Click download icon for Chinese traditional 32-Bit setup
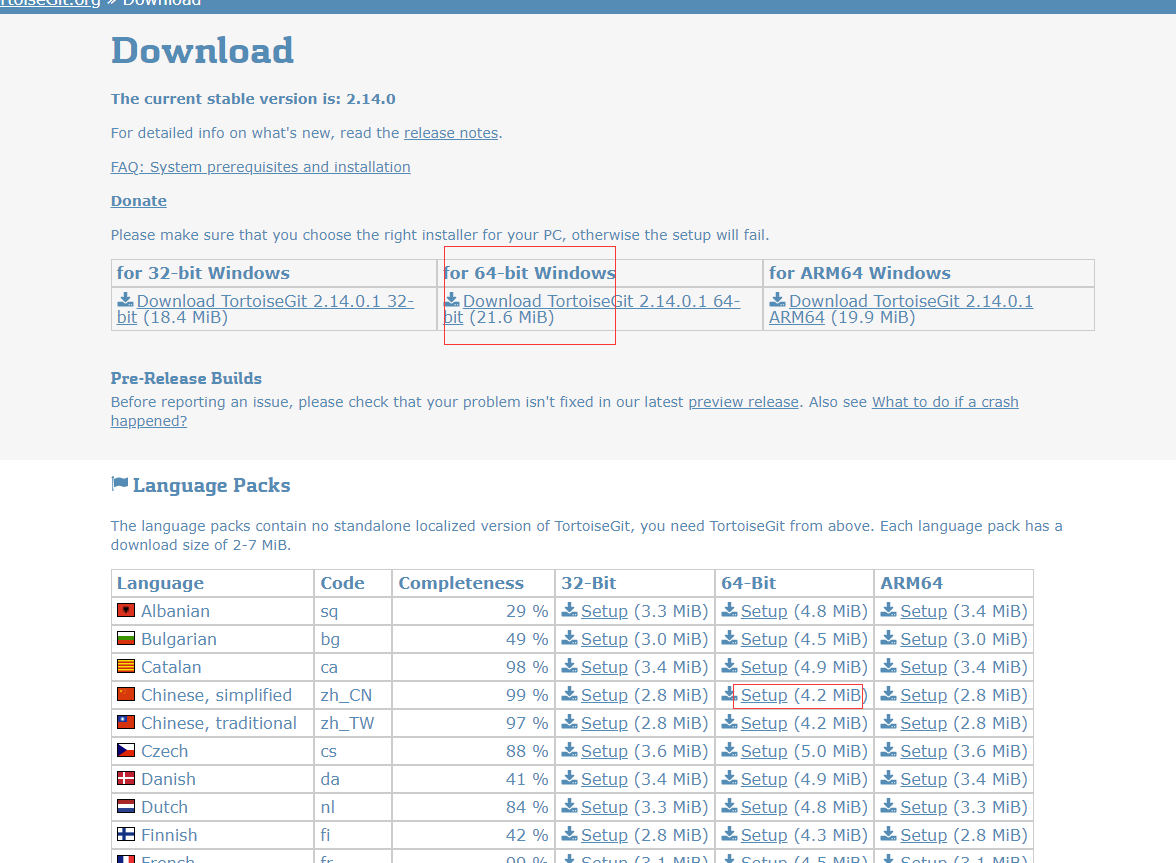Image resolution: width=1176 pixels, height=863 pixels. [x=570, y=723]
